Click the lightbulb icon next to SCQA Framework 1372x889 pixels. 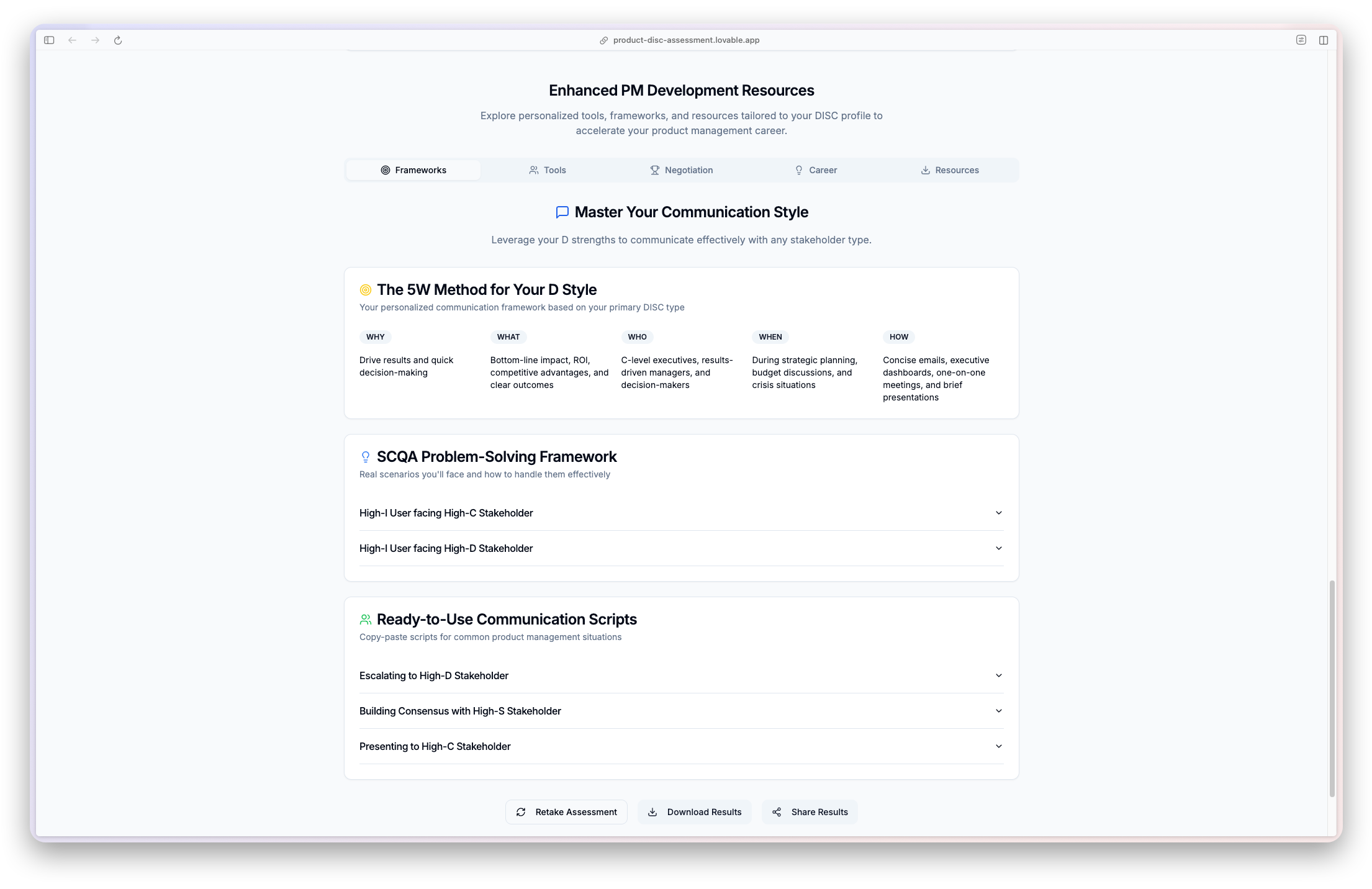click(366, 457)
